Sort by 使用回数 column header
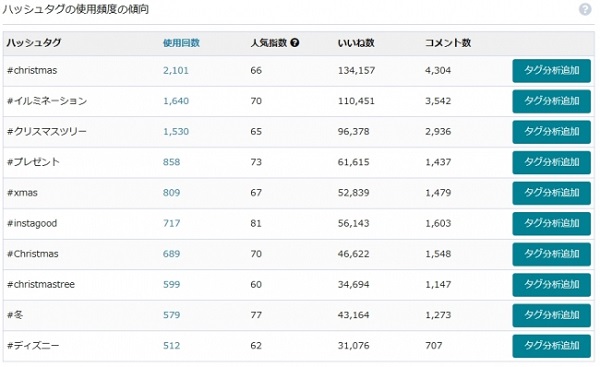The width and height of the screenshot is (600, 367). click(x=181, y=43)
